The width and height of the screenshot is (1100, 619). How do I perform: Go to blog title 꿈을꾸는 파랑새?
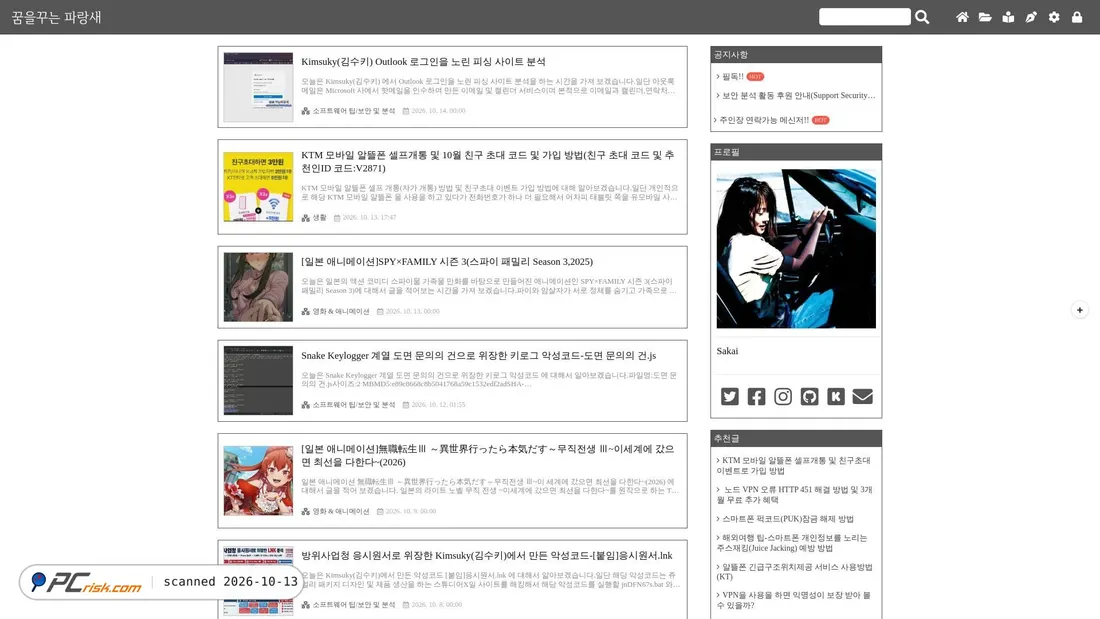56,17
